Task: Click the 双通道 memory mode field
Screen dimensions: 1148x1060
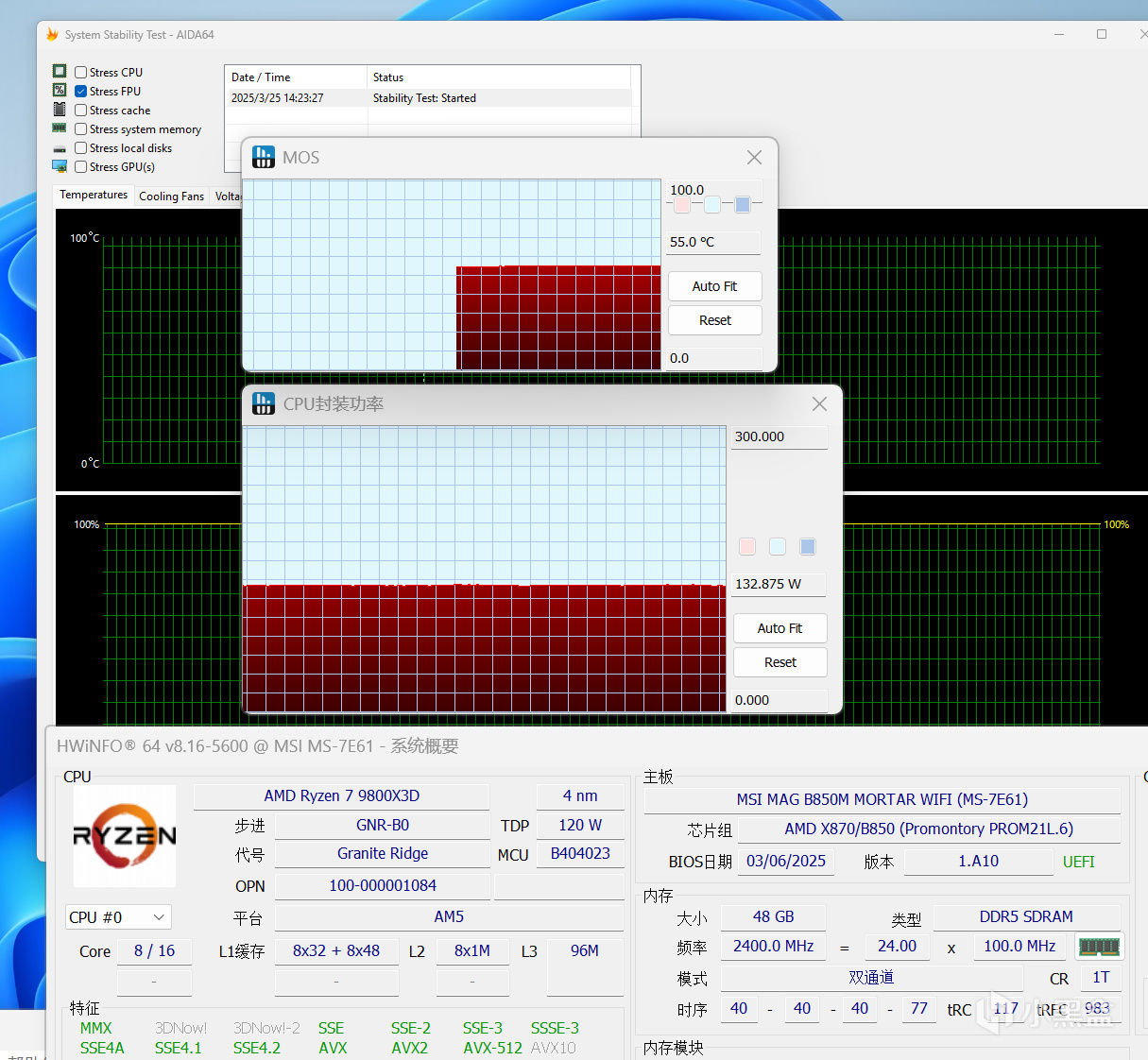Action: [x=871, y=978]
